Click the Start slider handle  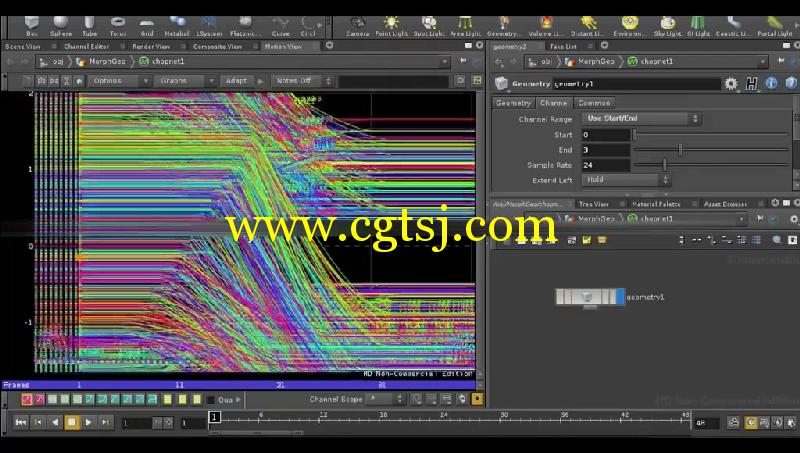point(635,135)
